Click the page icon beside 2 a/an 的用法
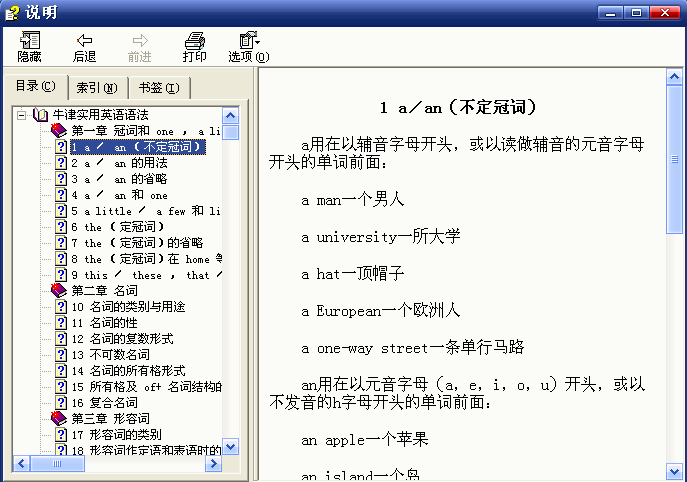The image size is (687, 482). (61, 163)
